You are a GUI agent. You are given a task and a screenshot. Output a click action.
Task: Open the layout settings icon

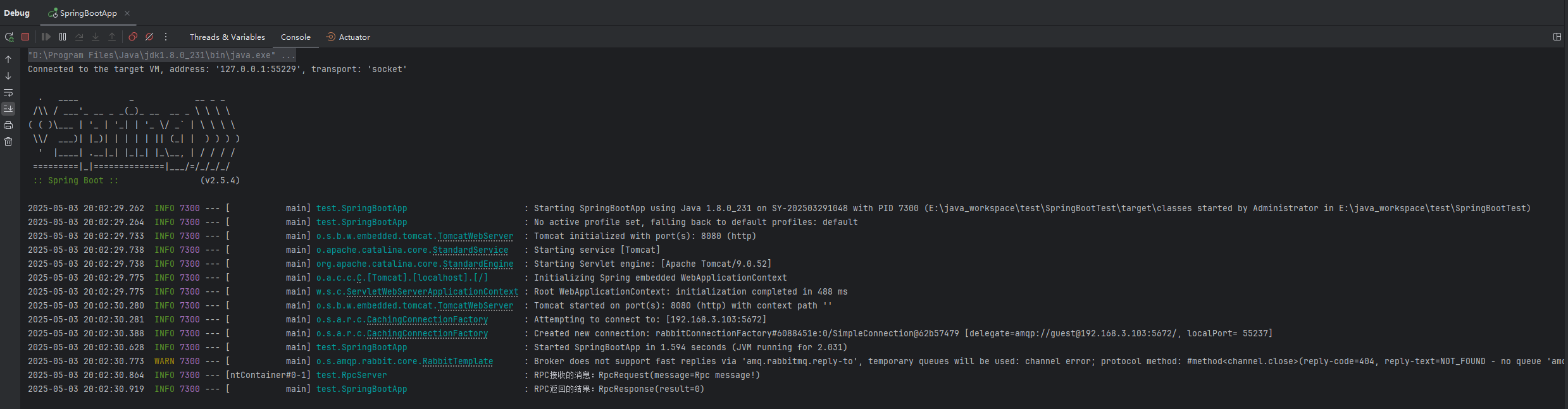(x=1557, y=37)
